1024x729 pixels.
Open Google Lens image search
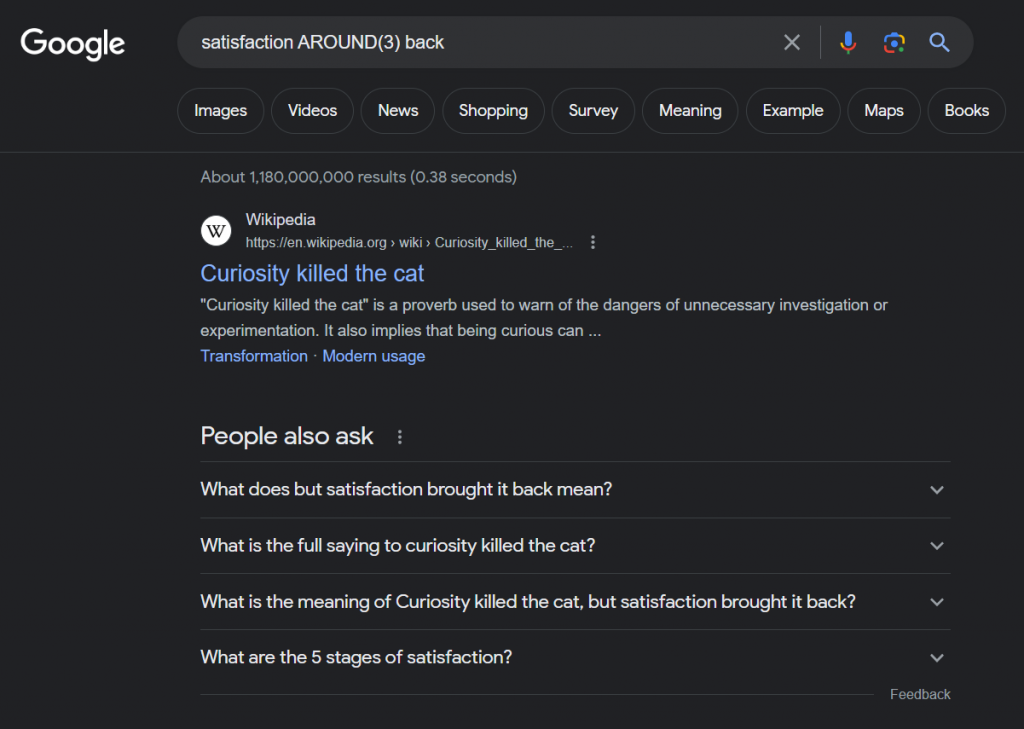893,42
